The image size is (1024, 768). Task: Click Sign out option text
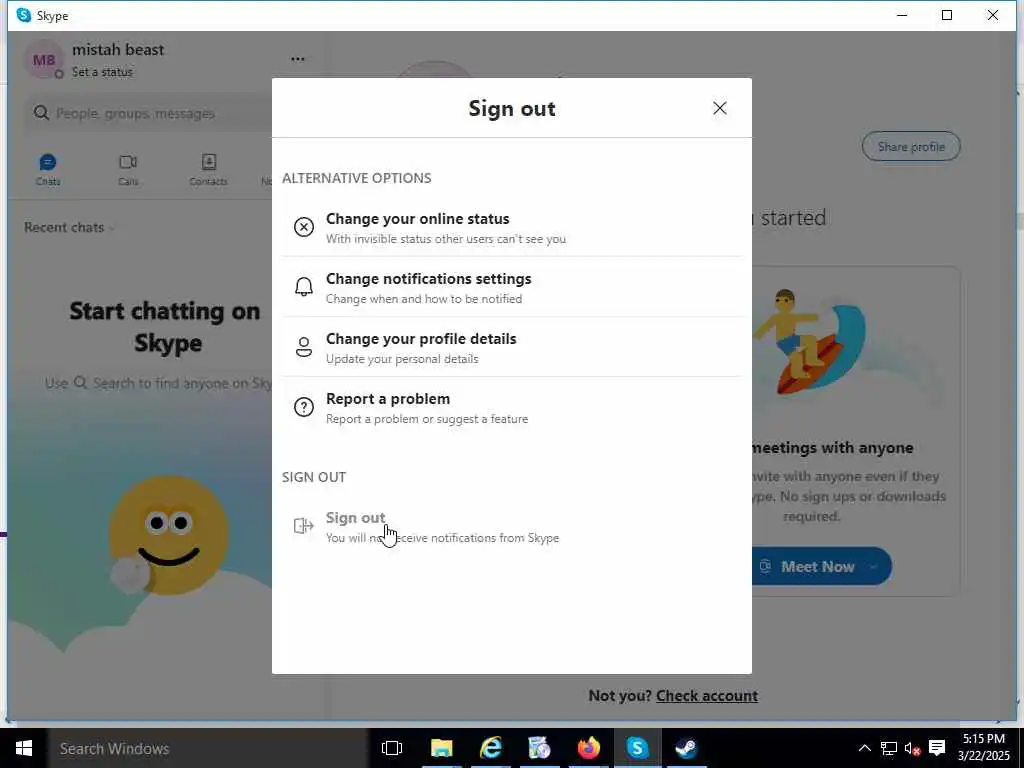click(355, 518)
